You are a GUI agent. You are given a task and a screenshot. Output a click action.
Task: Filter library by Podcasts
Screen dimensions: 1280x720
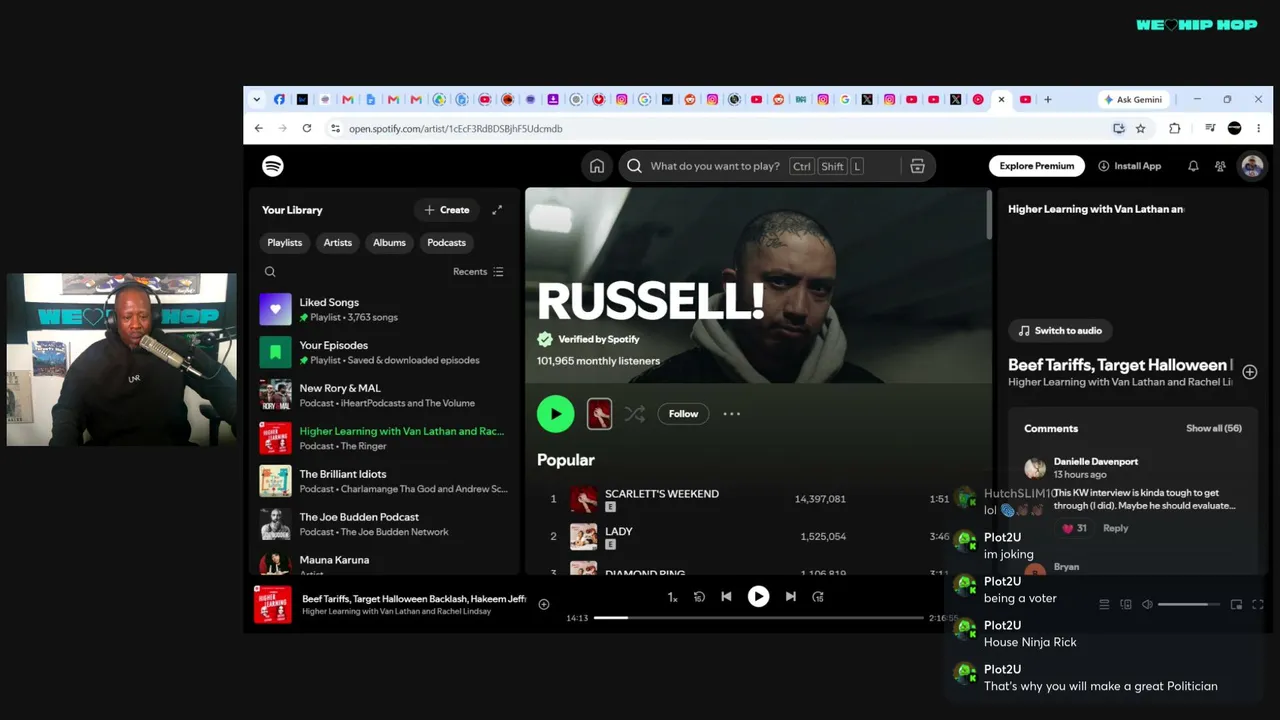(446, 243)
